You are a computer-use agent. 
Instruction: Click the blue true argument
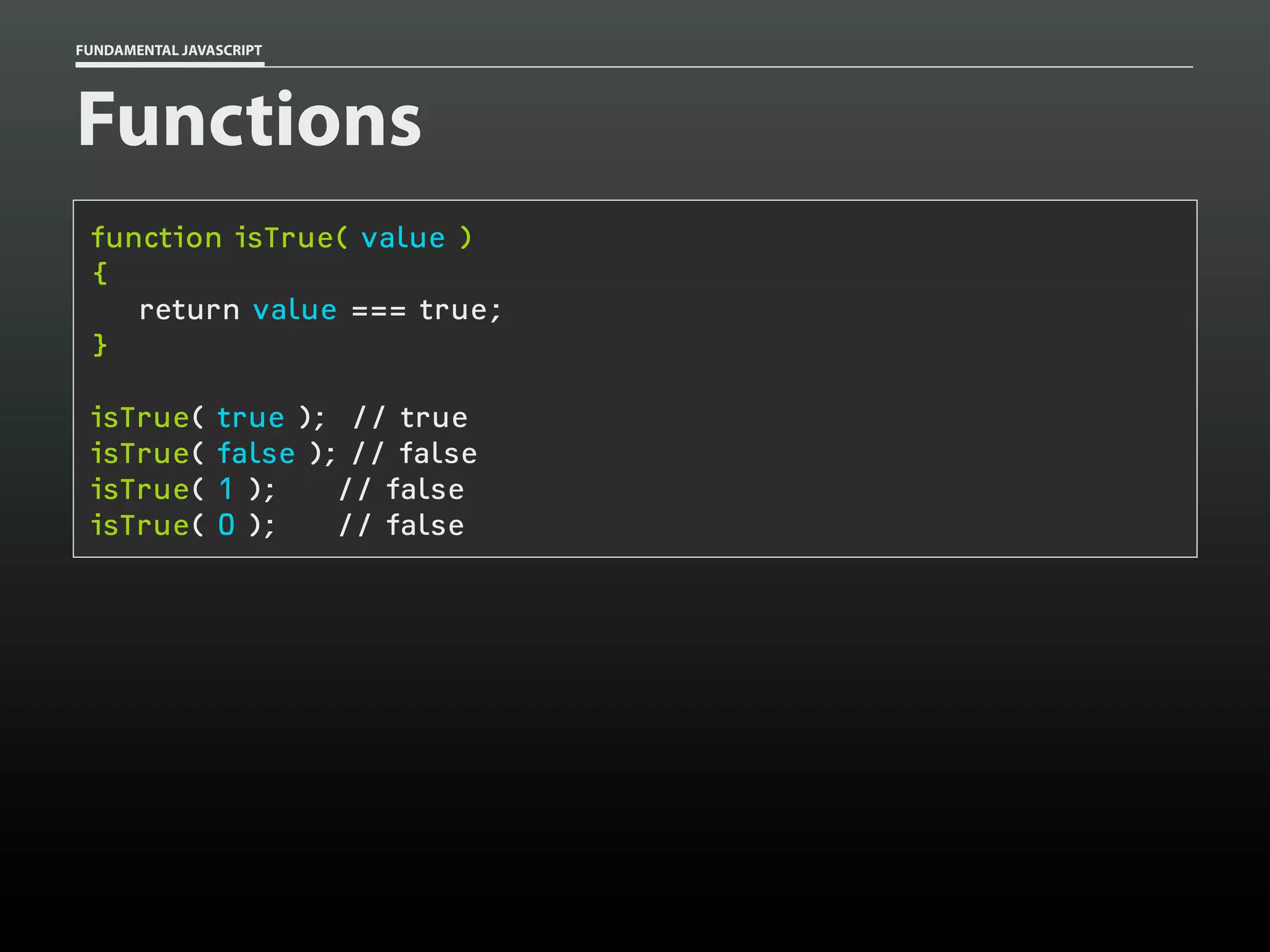pos(251,418)
